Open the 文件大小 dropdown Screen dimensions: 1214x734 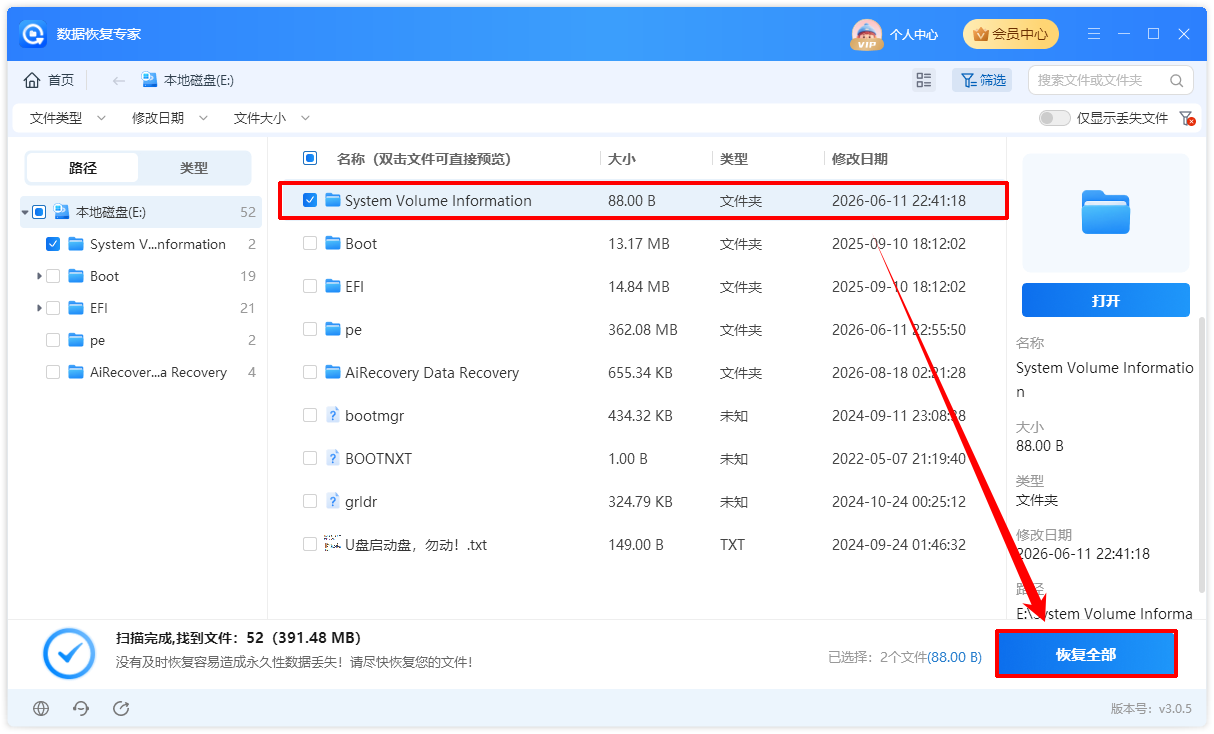click(272, 118)
